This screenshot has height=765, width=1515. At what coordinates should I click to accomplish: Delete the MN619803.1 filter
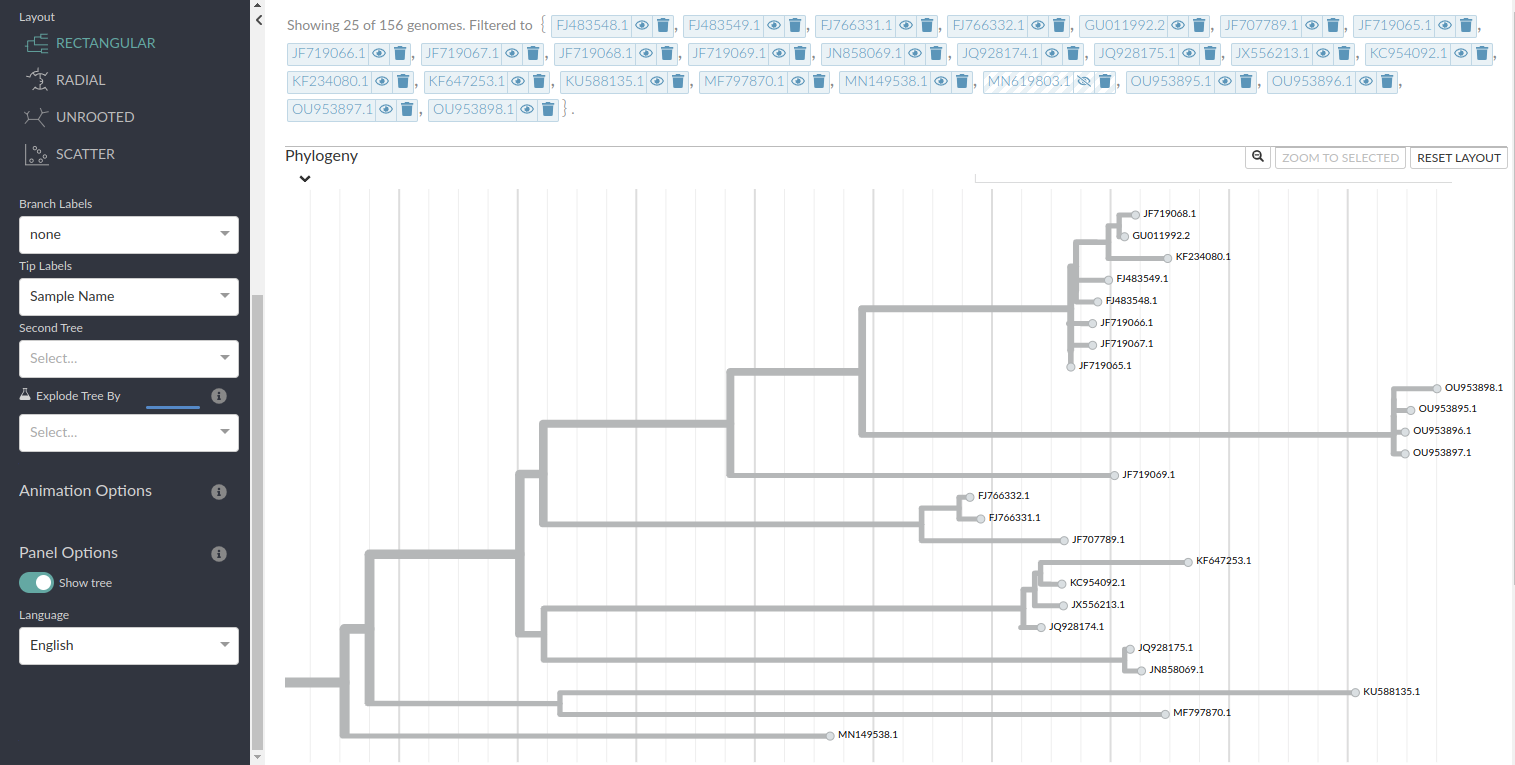(1105, 81)
